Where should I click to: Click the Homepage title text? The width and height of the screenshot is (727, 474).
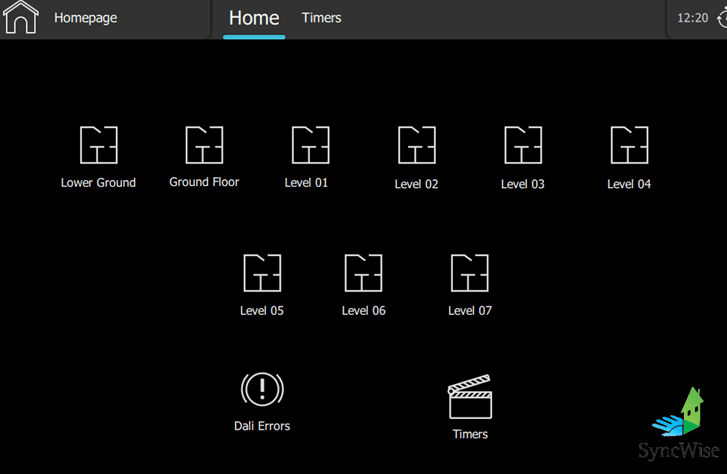(85, 18)
